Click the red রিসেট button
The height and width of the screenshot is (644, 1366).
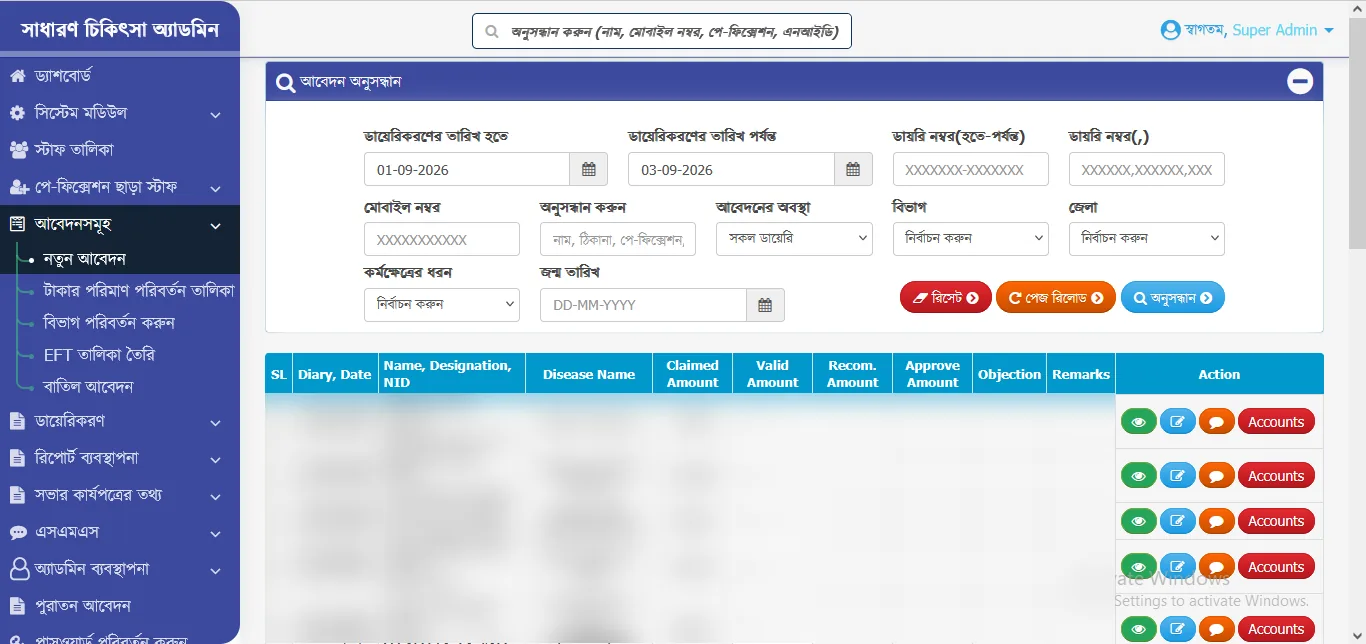[946, 298]
